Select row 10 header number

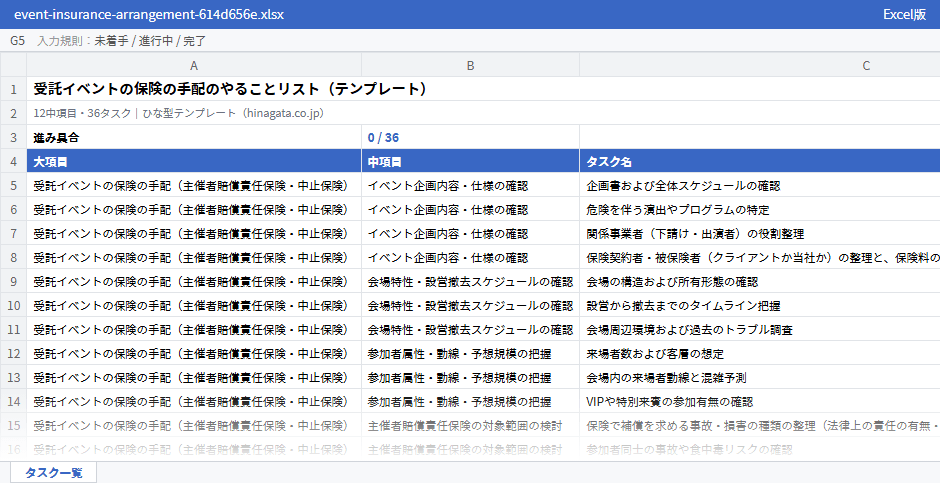click(13, 306)
